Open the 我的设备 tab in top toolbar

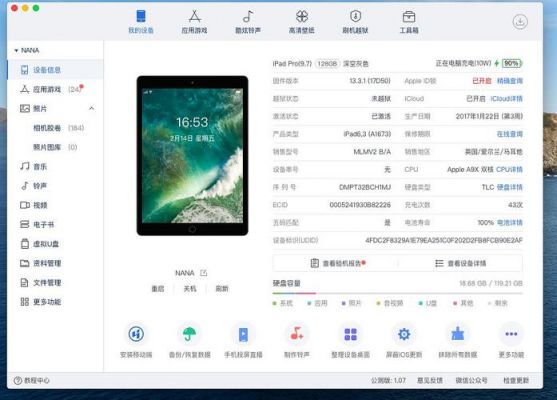click(x=141, y=22)
